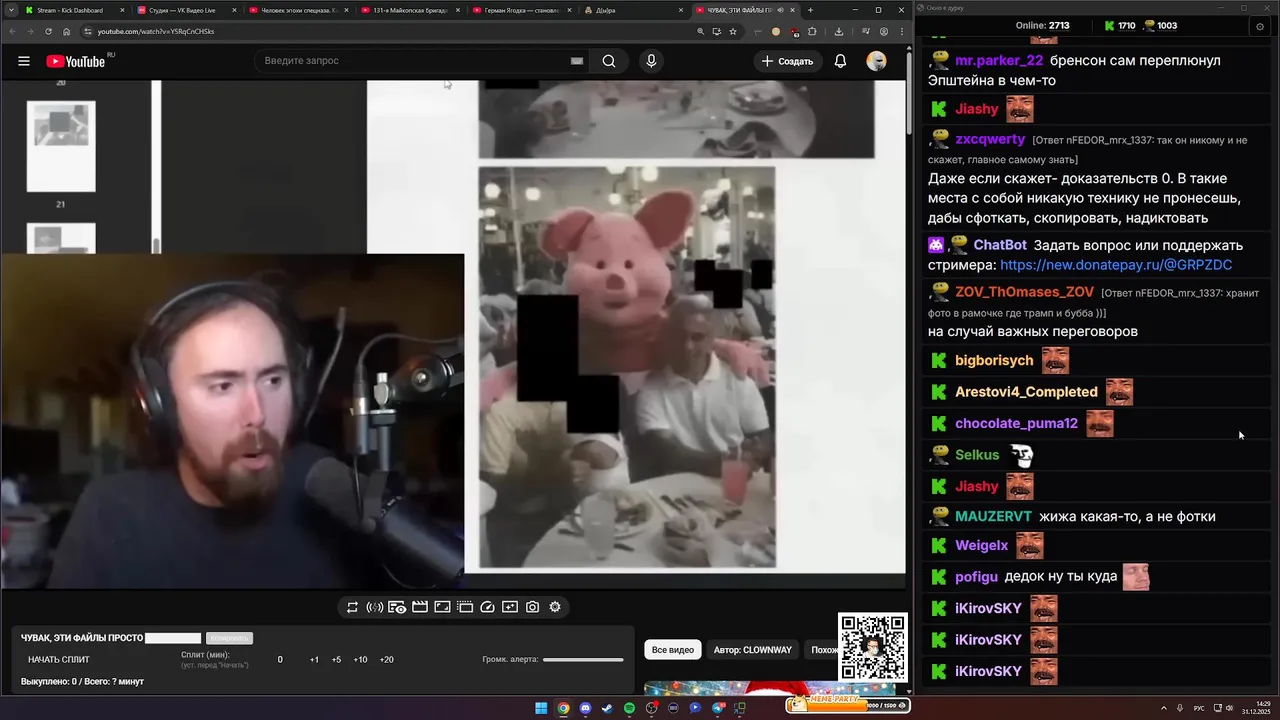Click the YouTube search magnifier button
The image size is (1280, 720).
coord(609,61)
